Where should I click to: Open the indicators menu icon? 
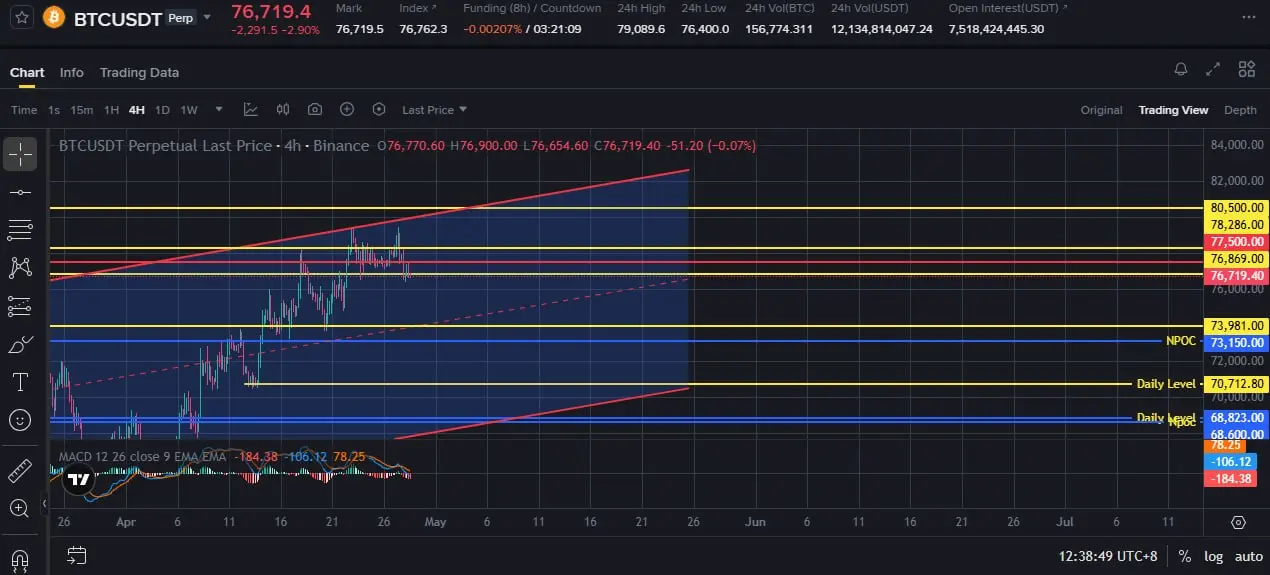[x=250, y=110]
